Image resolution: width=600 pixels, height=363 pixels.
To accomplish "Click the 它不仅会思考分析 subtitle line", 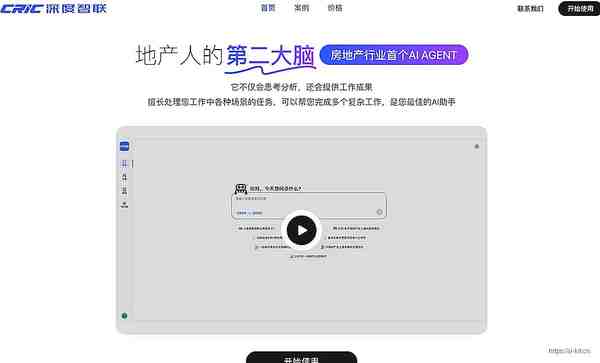I will click(302, 87).
